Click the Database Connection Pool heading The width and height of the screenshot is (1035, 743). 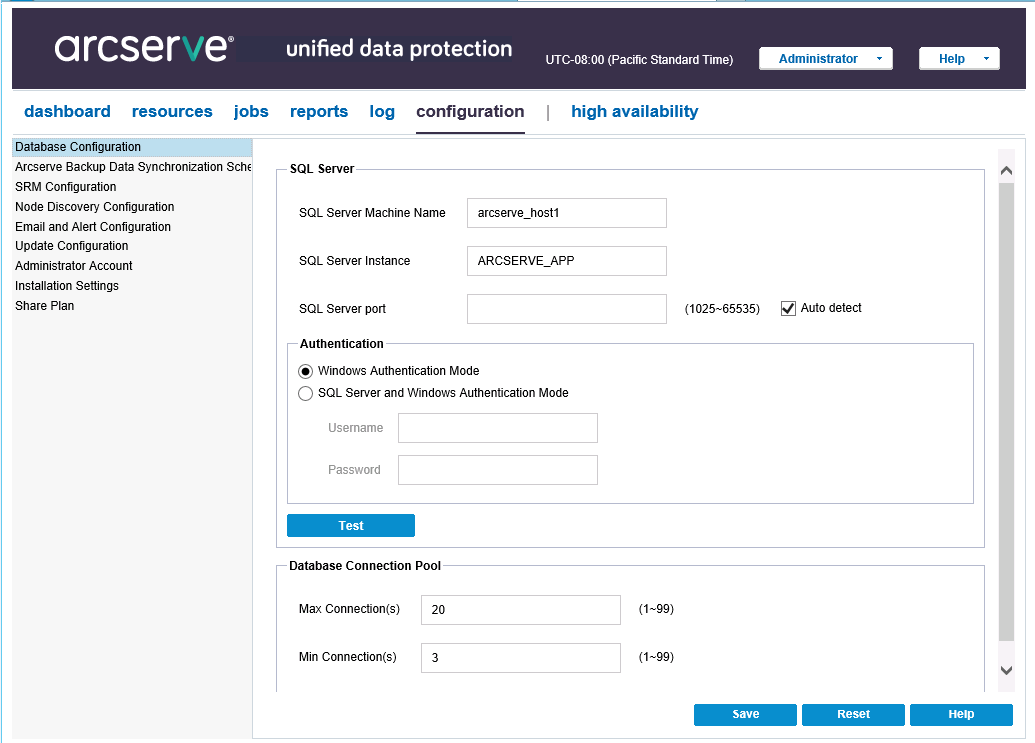pos(365,566)
